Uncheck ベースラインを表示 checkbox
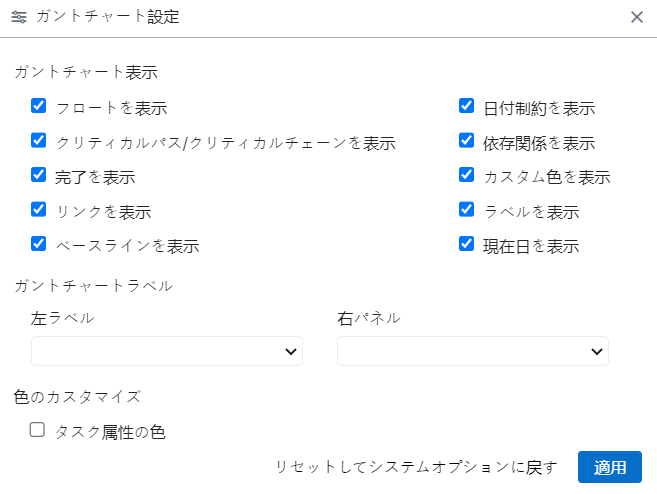This screenshot has height=494, width=657. (39, 244)
